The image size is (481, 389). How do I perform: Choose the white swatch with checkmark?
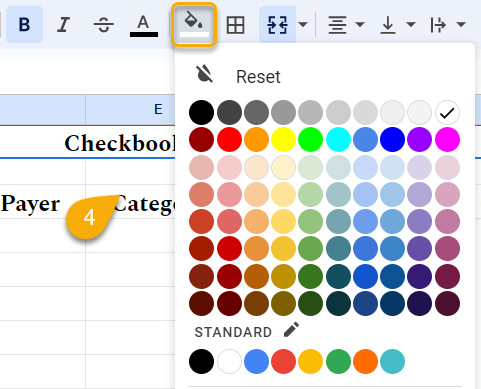point(447,113)
